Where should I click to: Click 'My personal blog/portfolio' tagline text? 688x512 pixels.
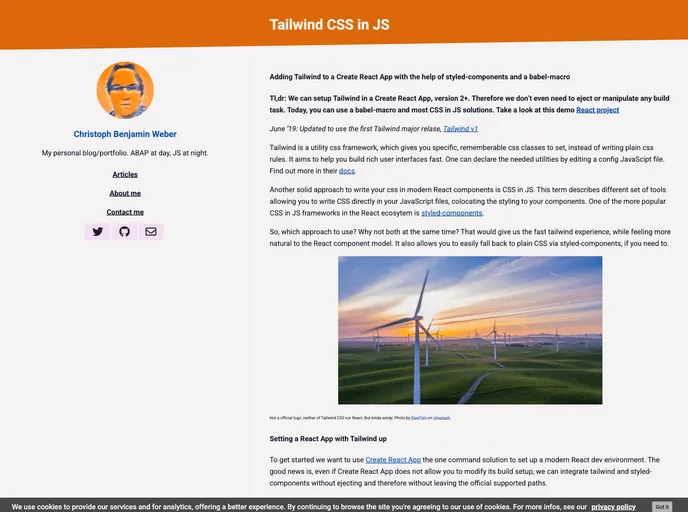(x=125, y=153)
